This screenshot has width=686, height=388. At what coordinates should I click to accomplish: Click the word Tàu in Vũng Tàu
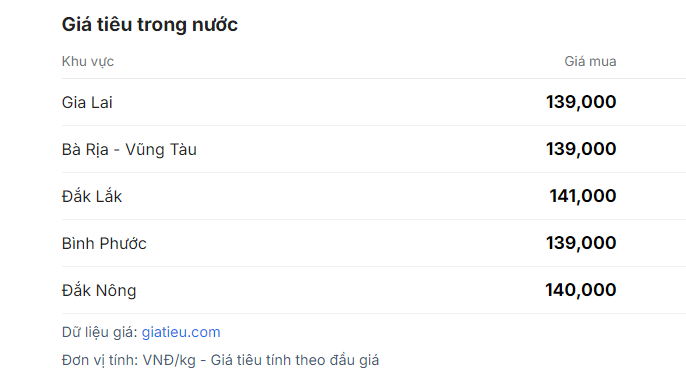point(183,150)
